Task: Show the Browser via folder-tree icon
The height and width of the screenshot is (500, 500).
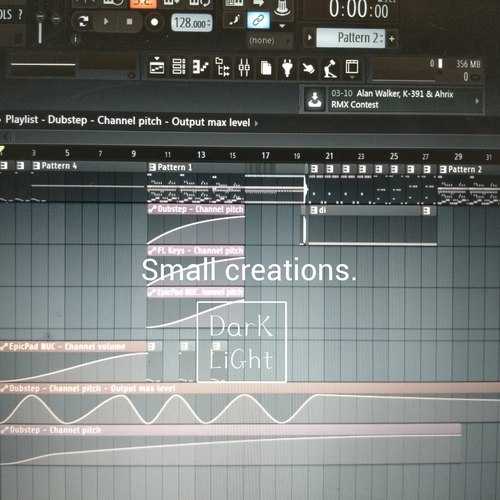Action: [x=223, y=67]
